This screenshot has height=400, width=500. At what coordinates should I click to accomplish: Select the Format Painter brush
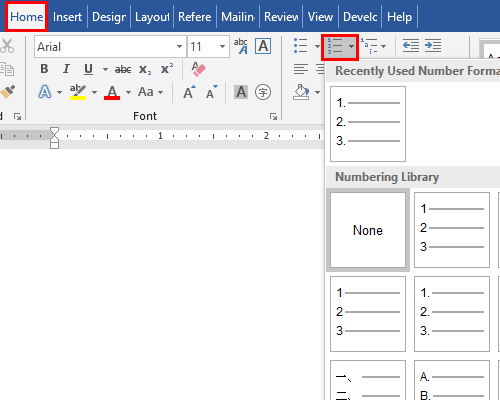7,92
